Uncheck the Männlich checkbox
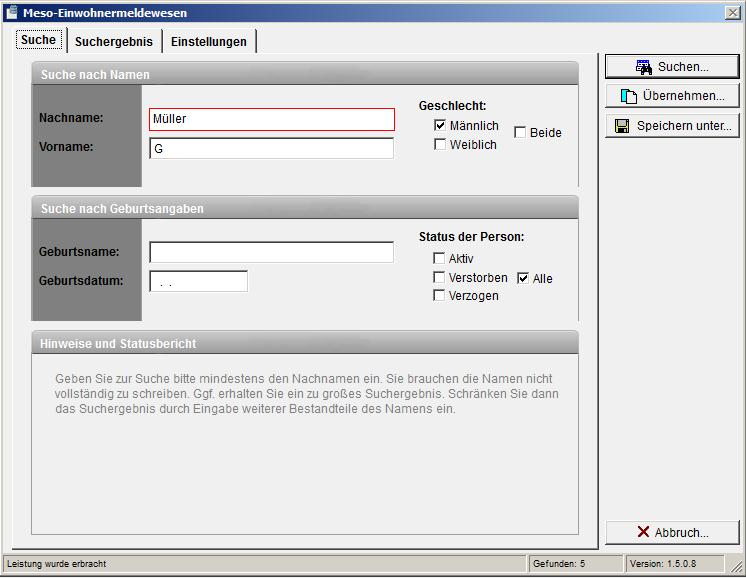The height and width of the screenshot is (578, 746). pos(440,126)
